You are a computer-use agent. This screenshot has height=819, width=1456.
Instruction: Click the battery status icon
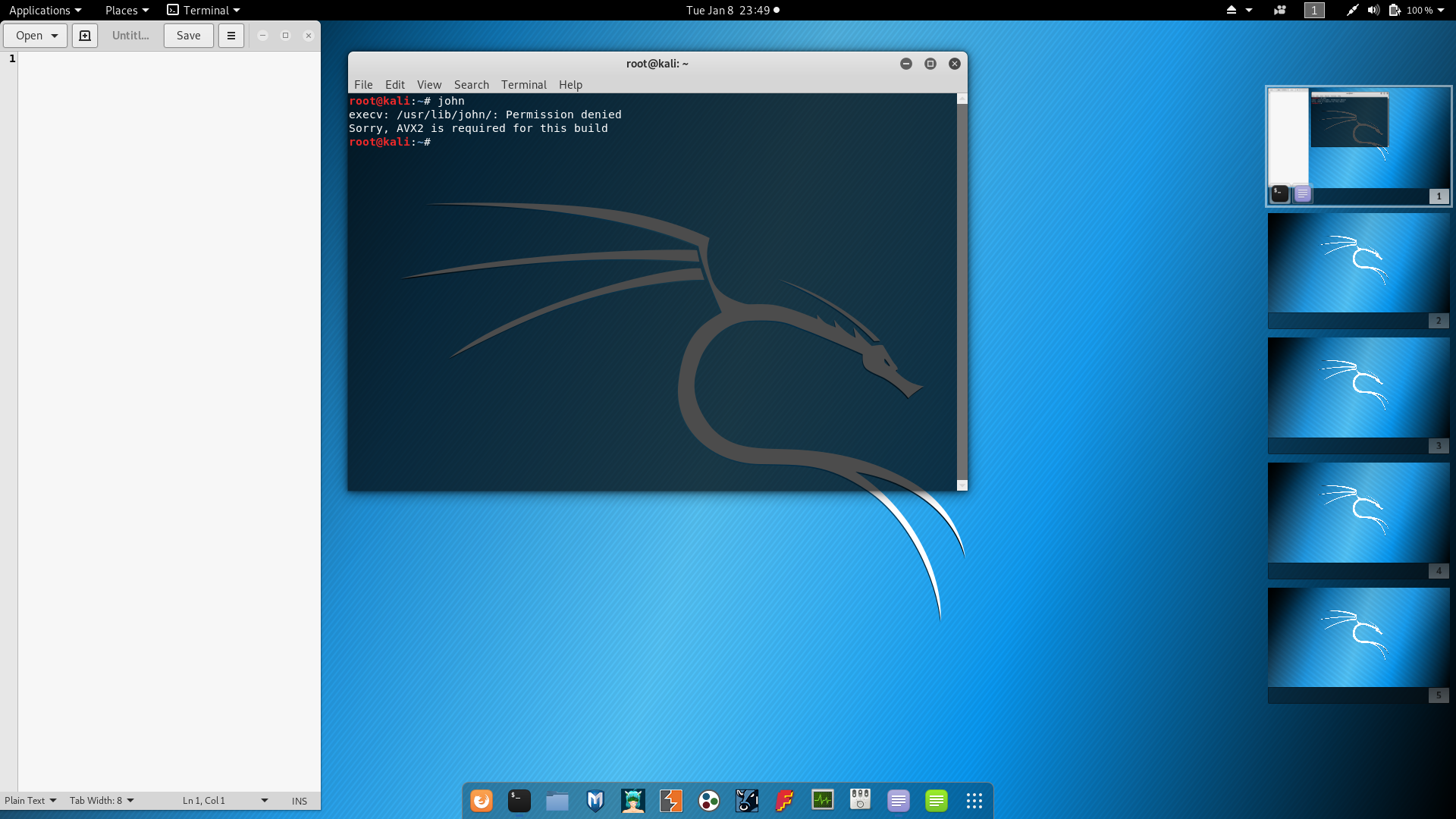pyautogui.click(x=1395, y=11)
